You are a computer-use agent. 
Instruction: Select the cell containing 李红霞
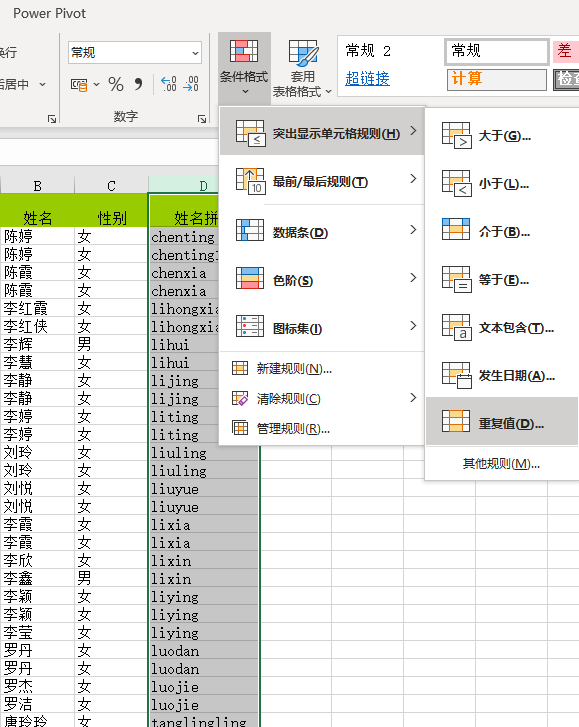(x=38, y=308)
